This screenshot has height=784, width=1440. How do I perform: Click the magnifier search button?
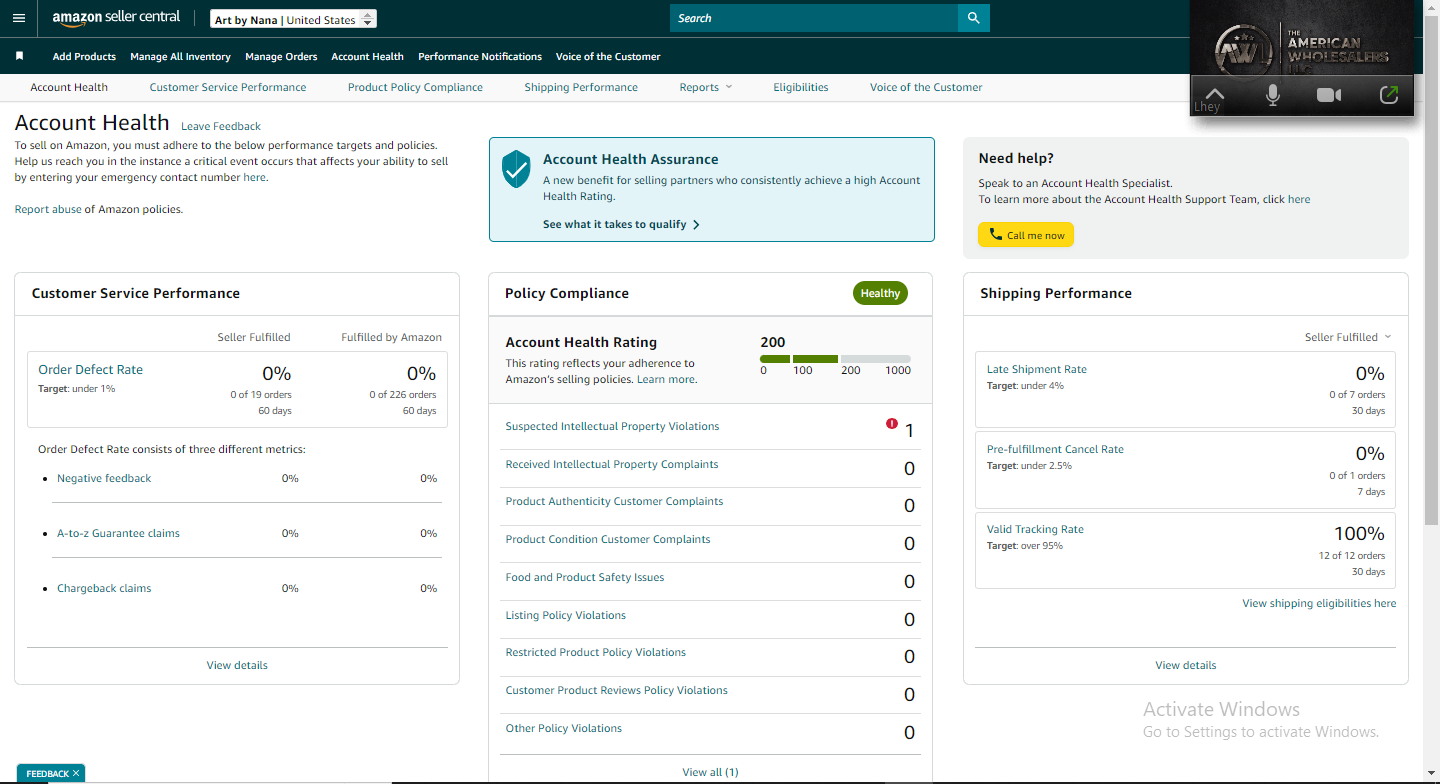pyautogui.click(x=973, y=18)
